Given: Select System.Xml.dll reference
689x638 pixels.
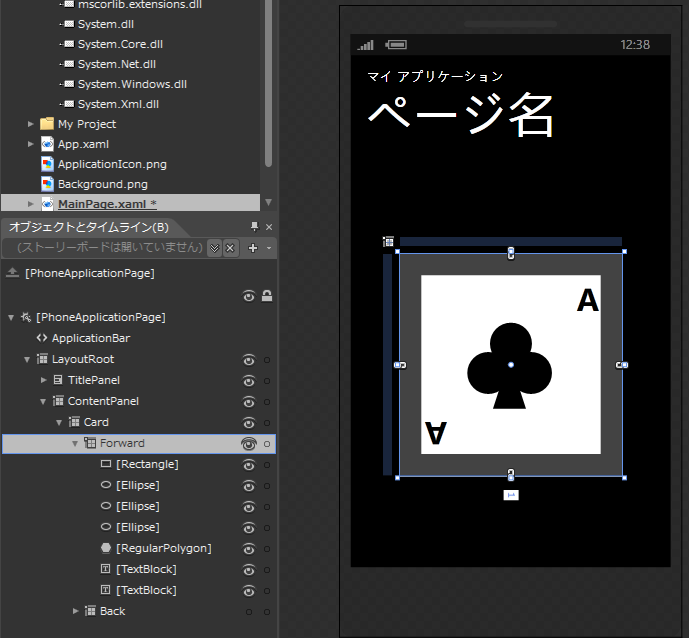Looking at the screenshot, I should pyautogui.click(x=118, y=104).
